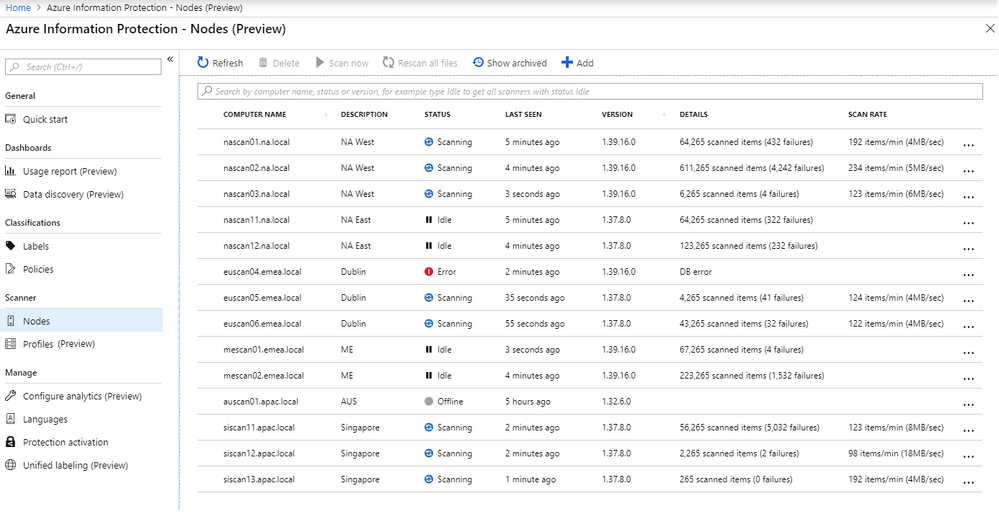Sort by Computer Name column

click(x=254, y=115)
